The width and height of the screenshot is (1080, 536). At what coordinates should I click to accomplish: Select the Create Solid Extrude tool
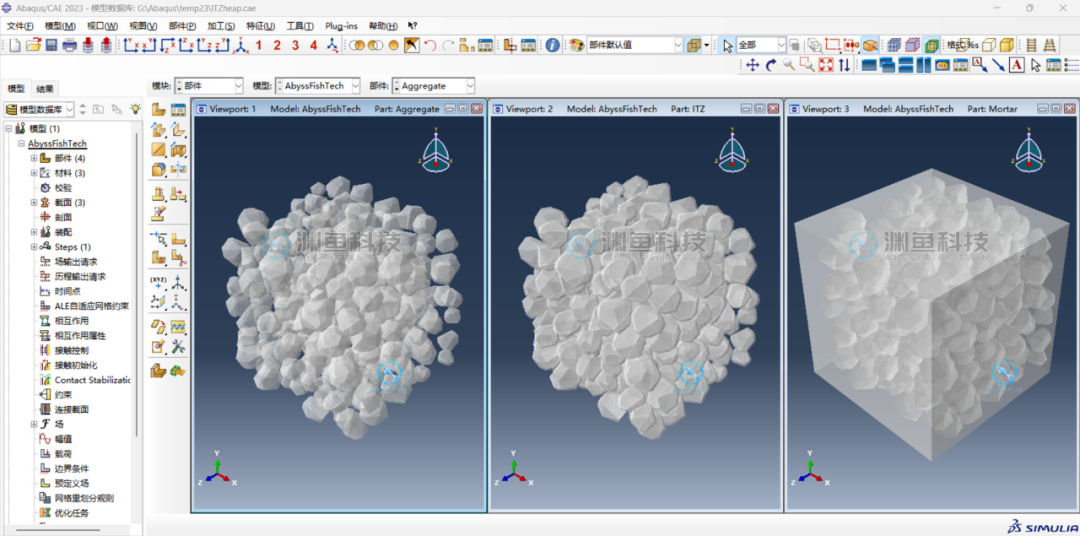tap(158, 129)
